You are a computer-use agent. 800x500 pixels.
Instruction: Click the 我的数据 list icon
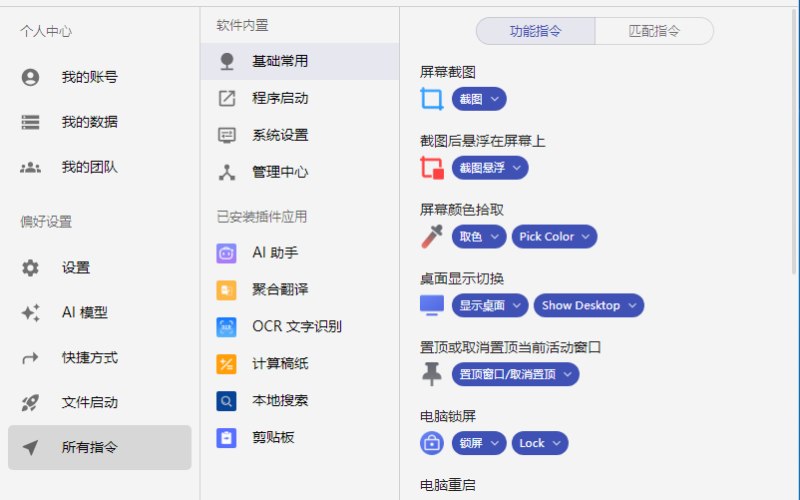coord(30,122)
